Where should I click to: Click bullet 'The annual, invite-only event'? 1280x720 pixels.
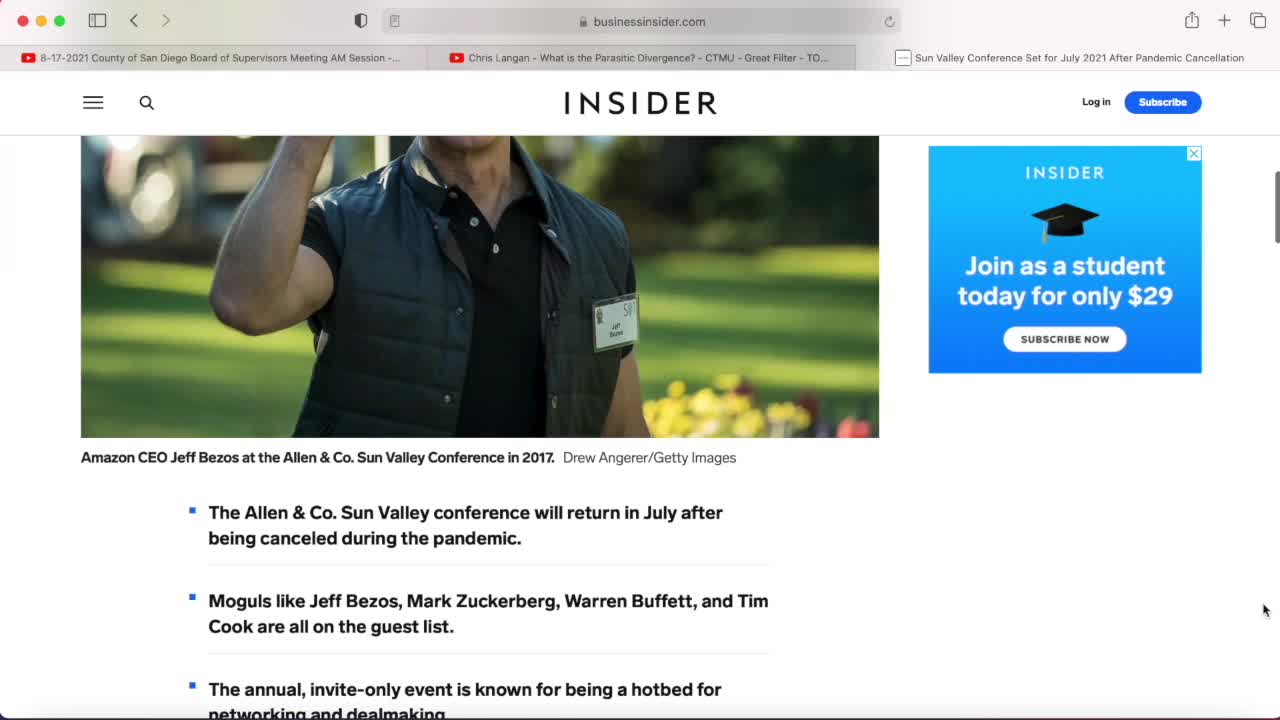pyautogui.click(x=465, y=700)
